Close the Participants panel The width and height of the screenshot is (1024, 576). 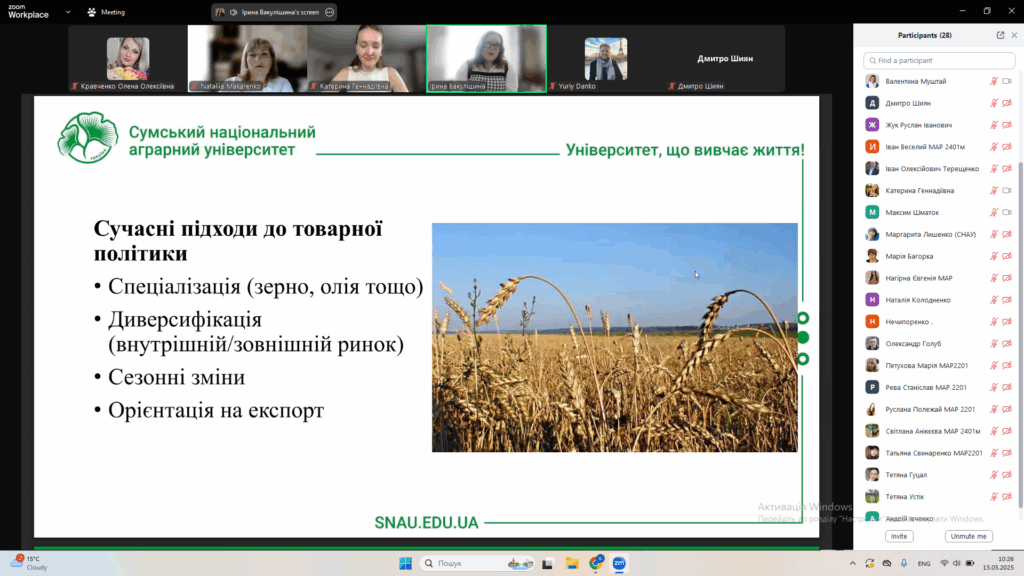(1013, 35)
